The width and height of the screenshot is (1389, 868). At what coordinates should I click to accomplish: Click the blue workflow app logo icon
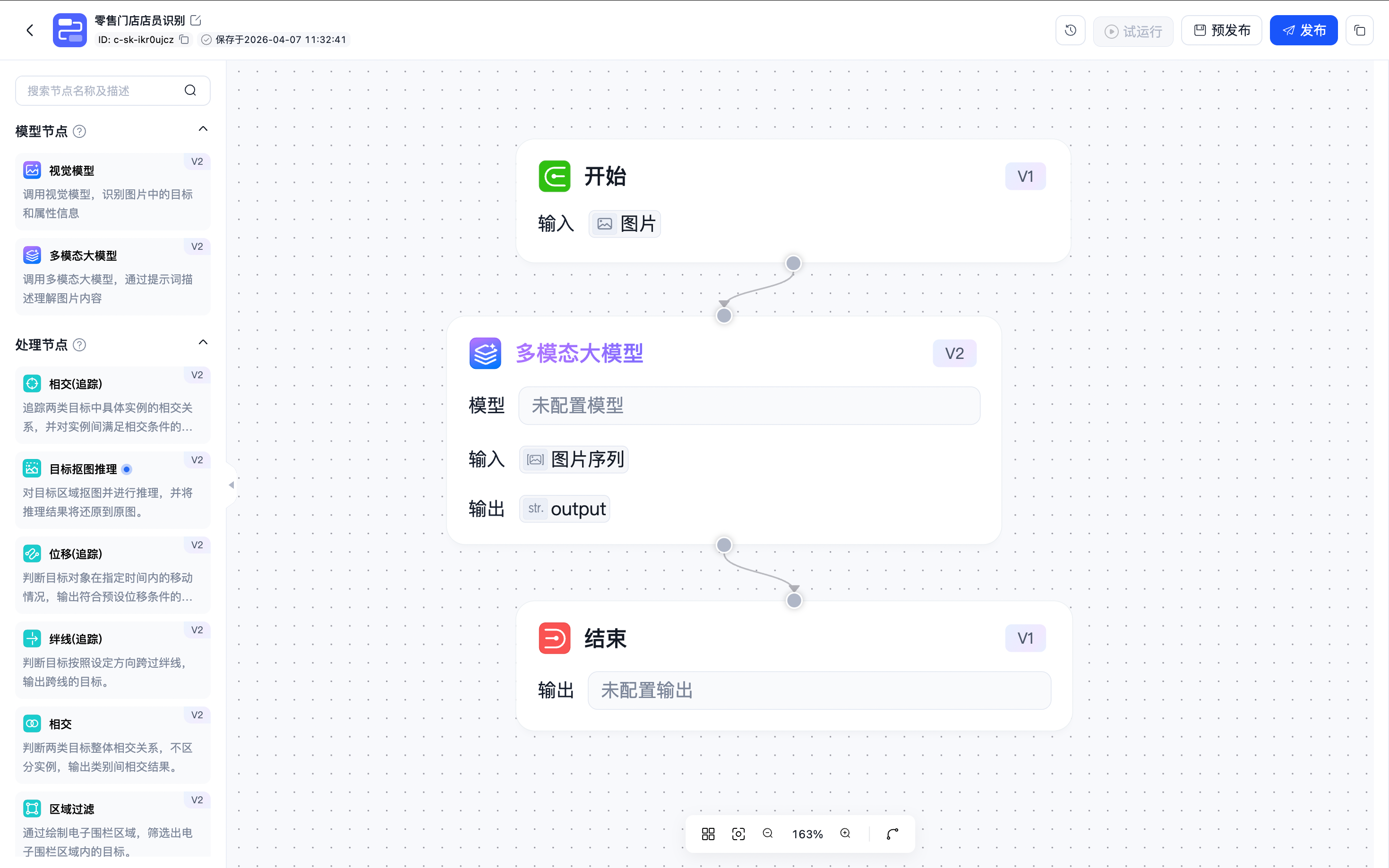(69, 30)
